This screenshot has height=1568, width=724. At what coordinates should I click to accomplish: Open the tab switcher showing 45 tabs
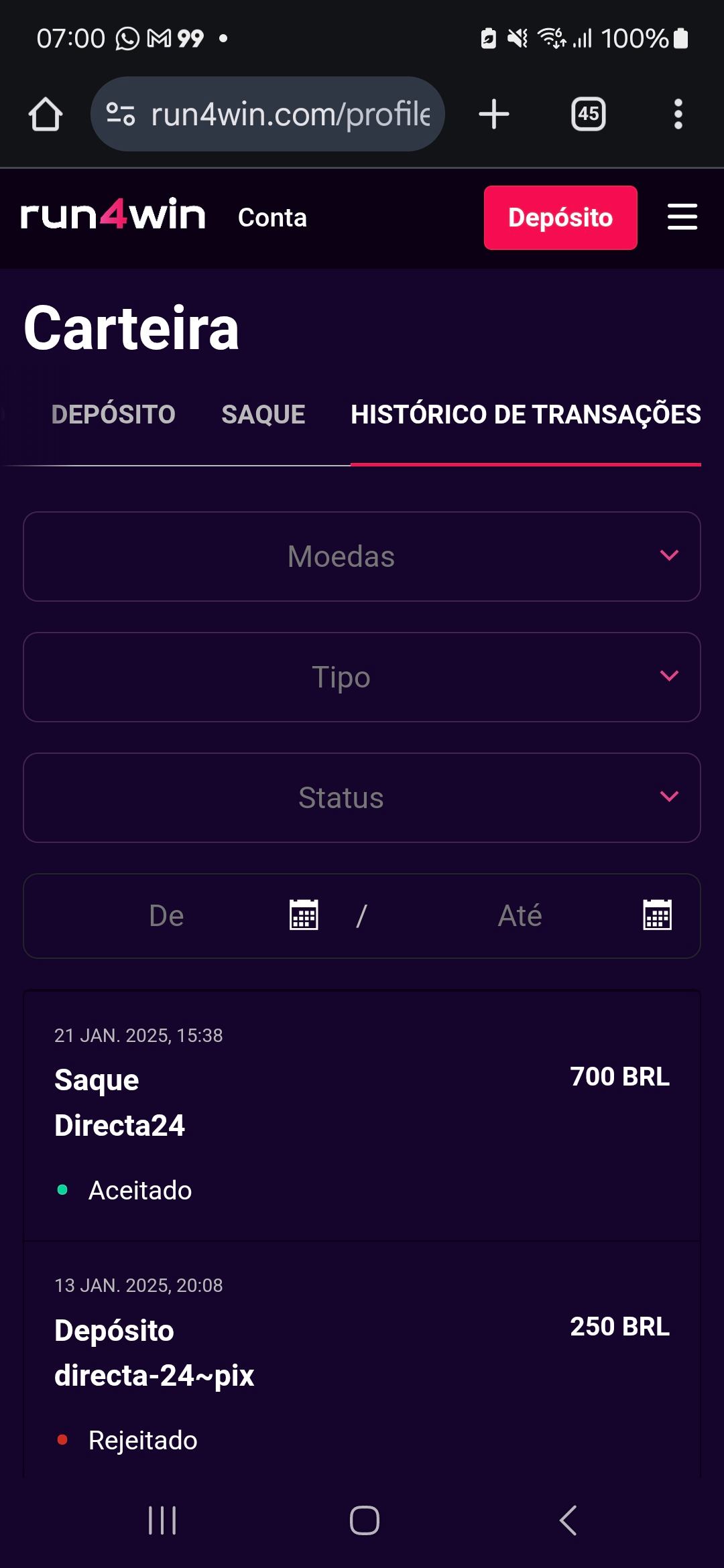tap(588, 114)
